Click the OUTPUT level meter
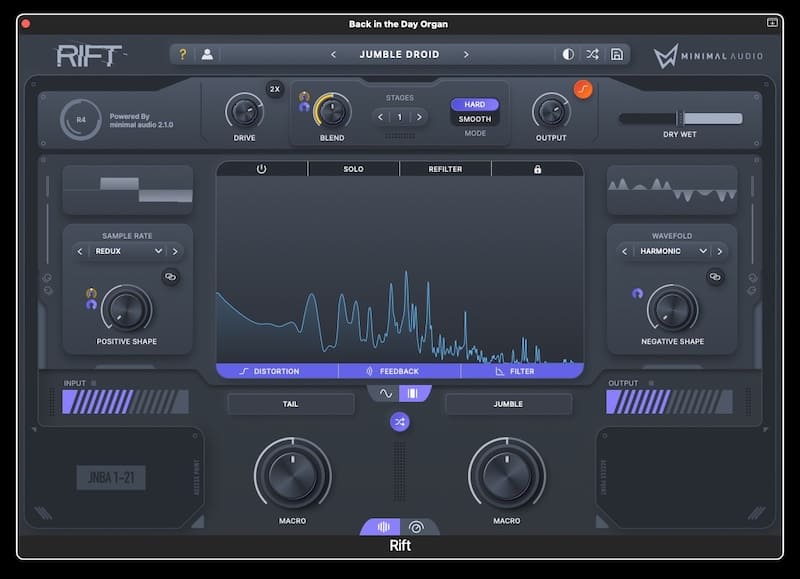This screenshot has width=800, height=579. pos(669,401)
